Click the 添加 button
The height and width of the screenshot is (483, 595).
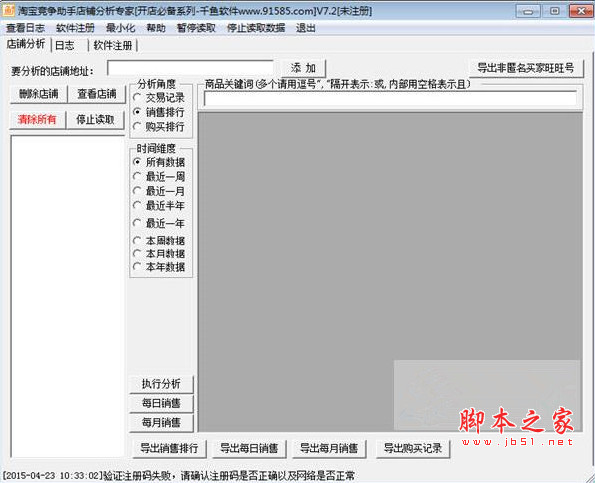(x=303, y=68)
